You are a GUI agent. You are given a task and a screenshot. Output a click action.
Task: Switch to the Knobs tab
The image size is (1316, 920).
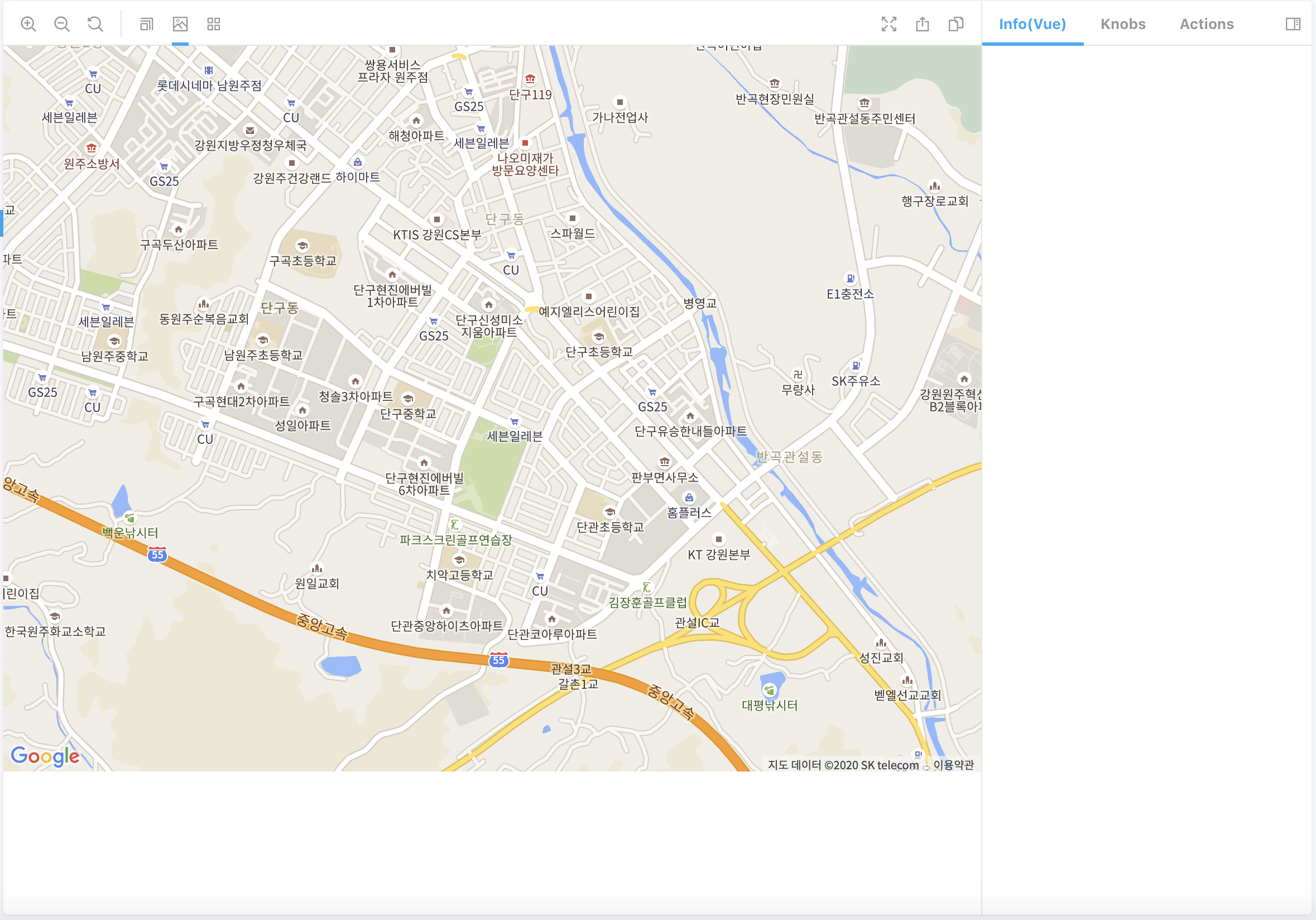(1122, 24)
